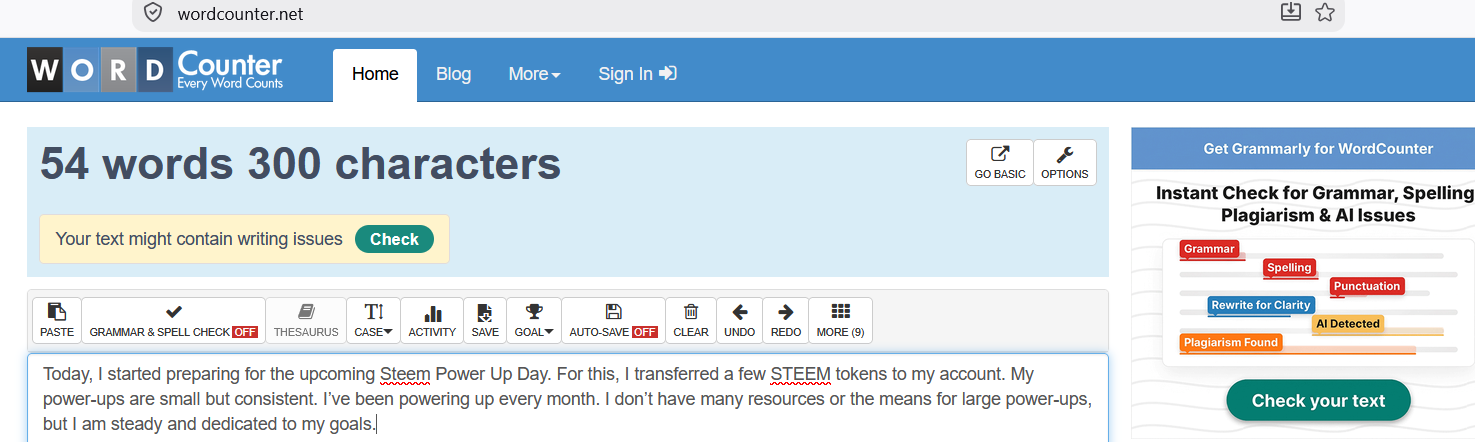Open the More dropdown in the navigation bar
The height and width of the screenshot is (442, 1475).
point(534,74)
